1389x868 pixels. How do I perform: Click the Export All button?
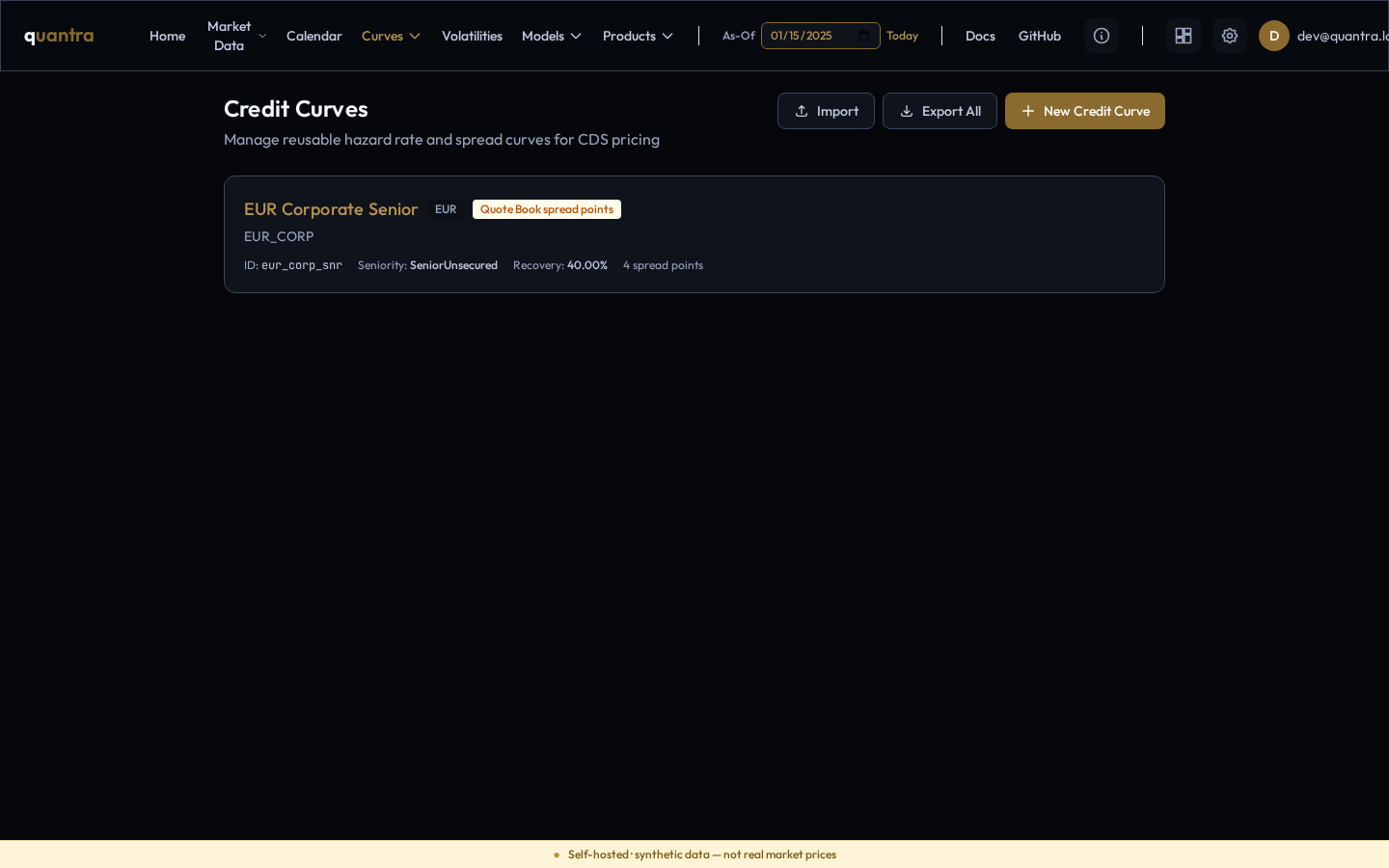940,111
